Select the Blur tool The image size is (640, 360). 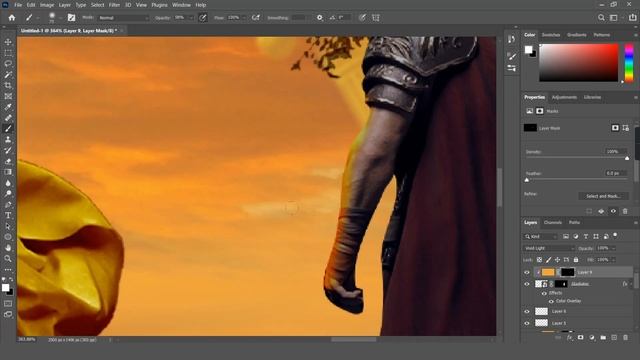click(x=8, y=183)
